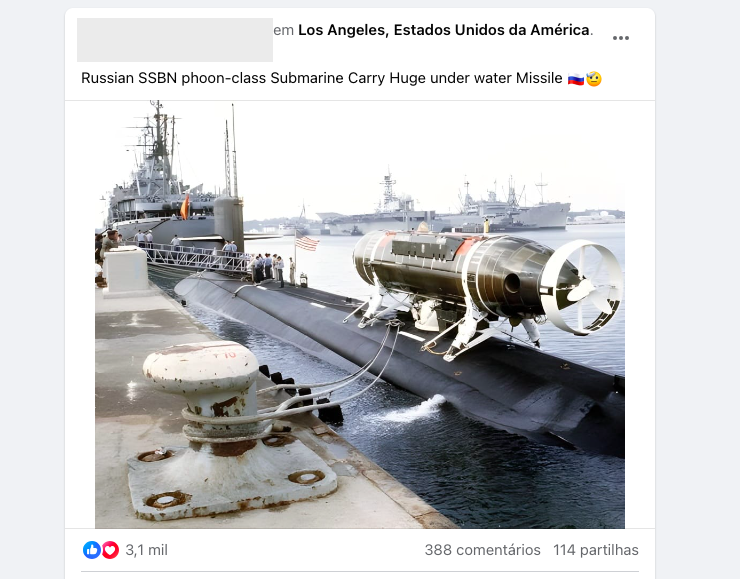Click the gangway with sailors in photo
Image resolution: width=740 pixels, height=579 pixels.
pyautogui.click(x=198, y=259)
